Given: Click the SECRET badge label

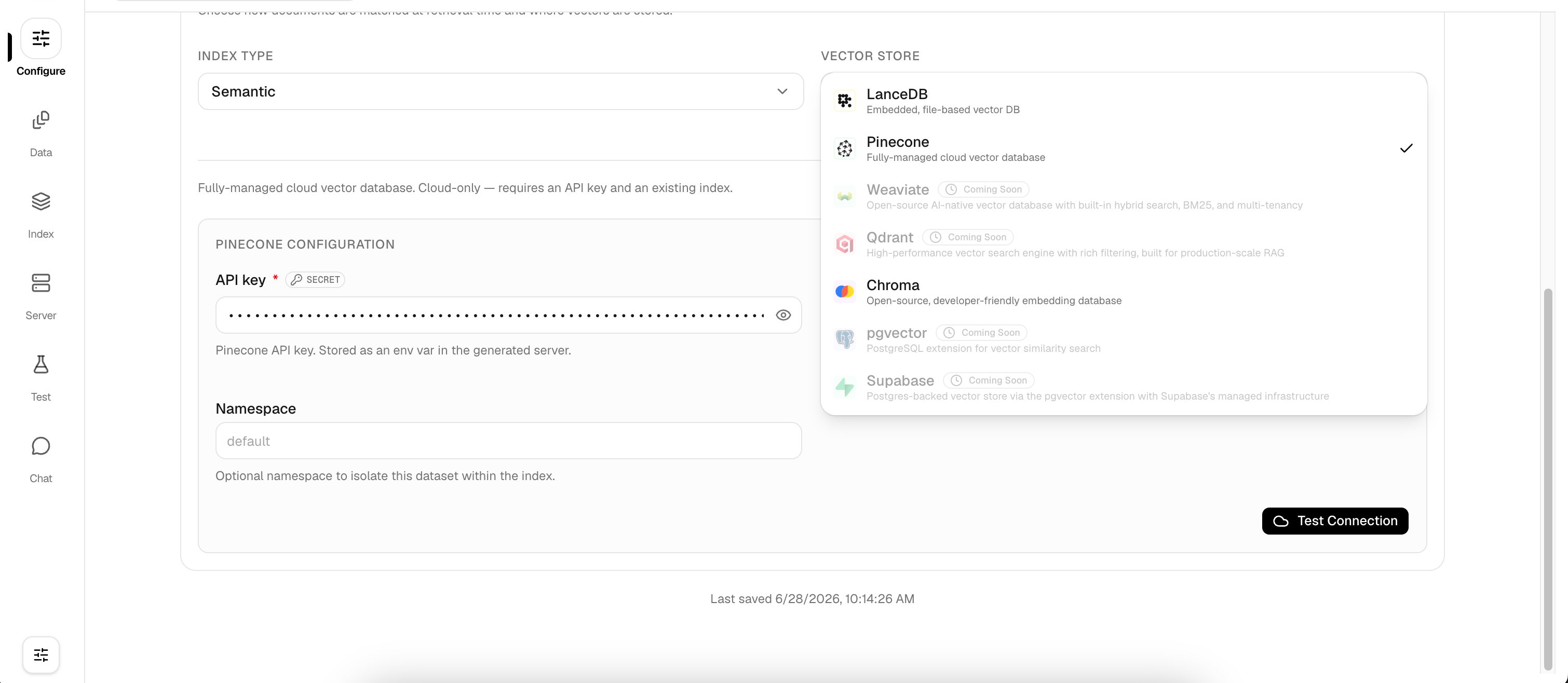Looking at the screenshot, I should tap(315, 280).
